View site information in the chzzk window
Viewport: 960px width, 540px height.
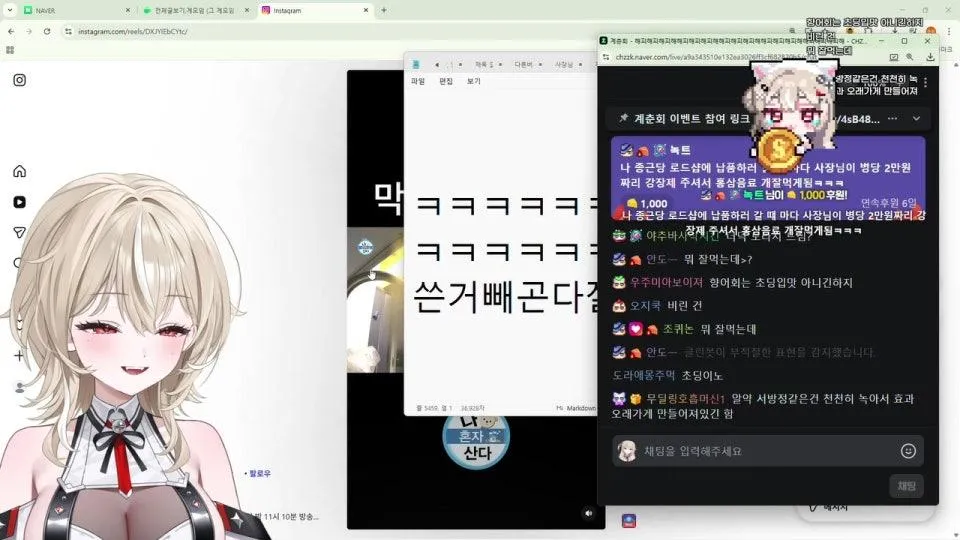(x=606, y=57)
